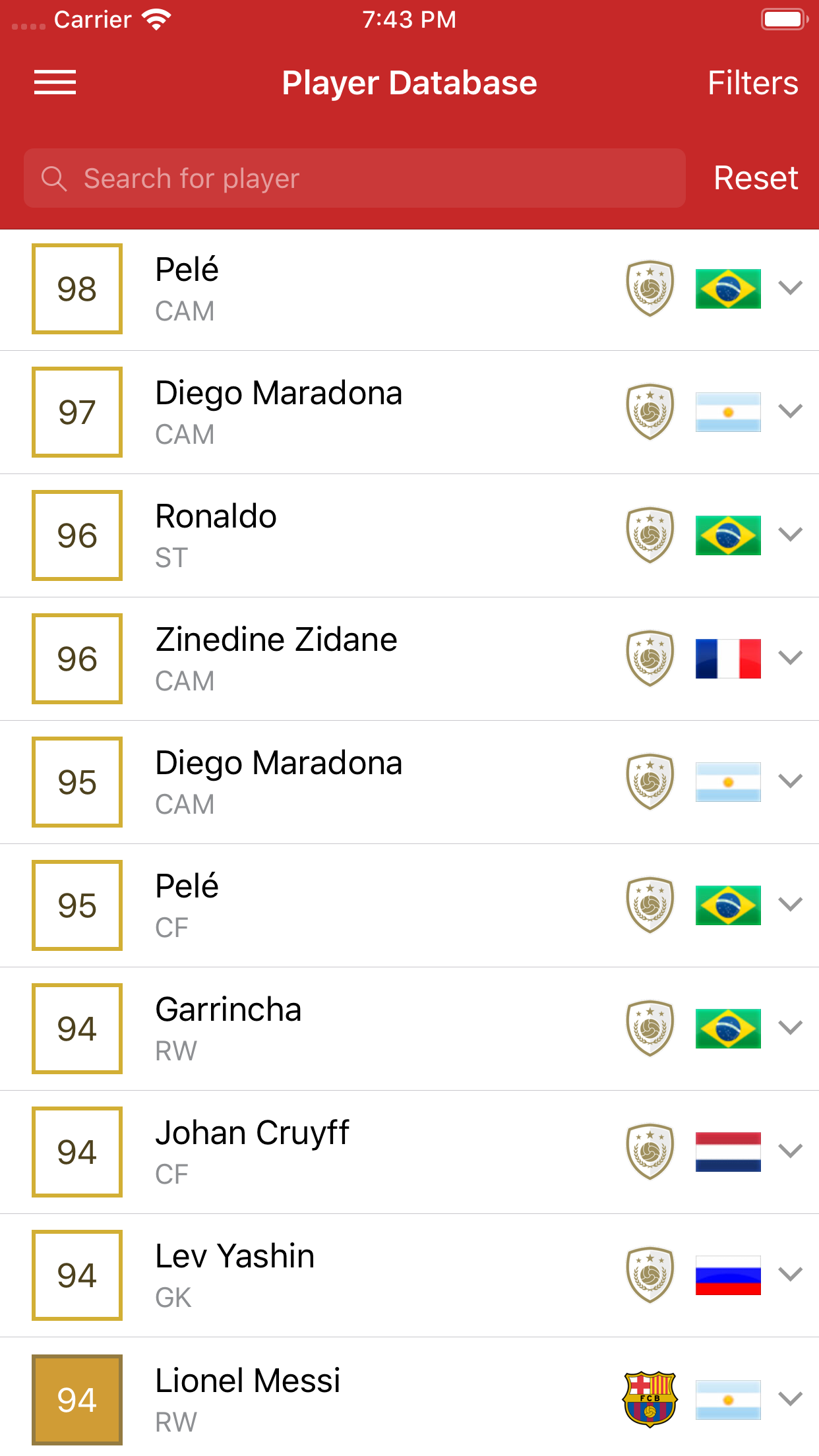Viewport: 819px width, 1456px height.
Task: Expand Garrincha's row with the chevron
Action: (790, 1028)
